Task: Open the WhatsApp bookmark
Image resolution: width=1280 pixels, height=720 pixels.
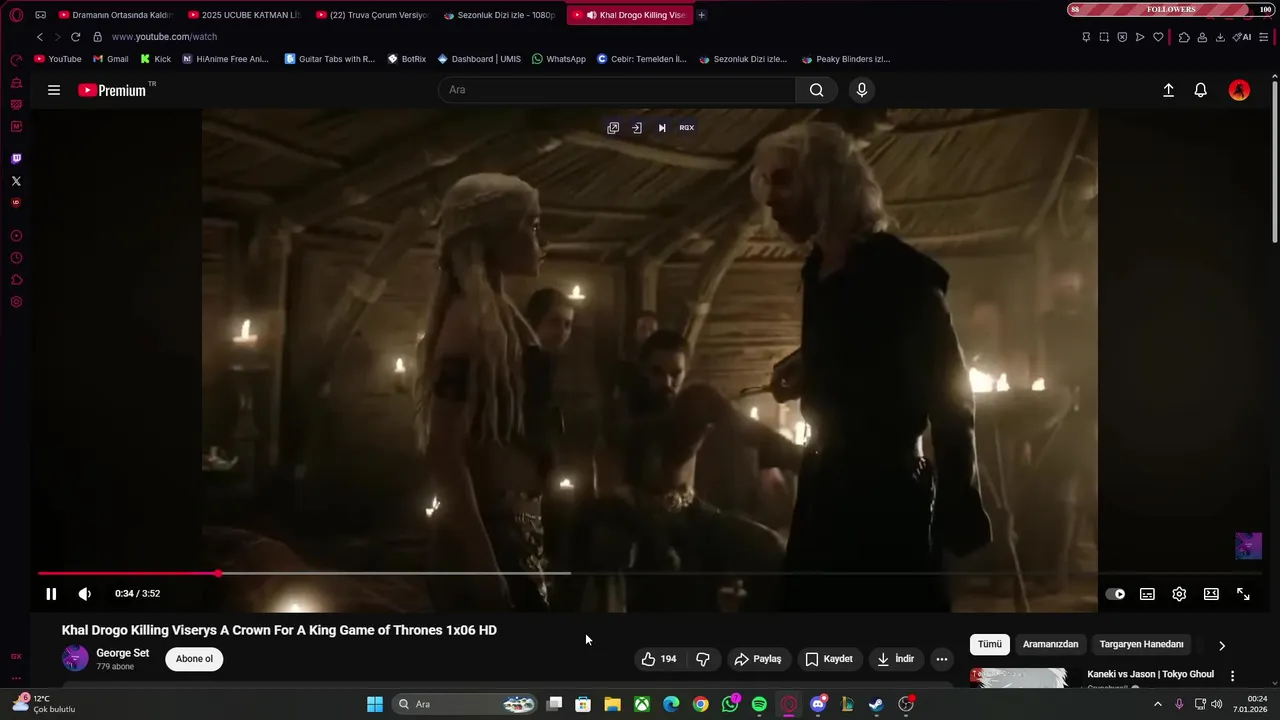Action: point(559,59)
